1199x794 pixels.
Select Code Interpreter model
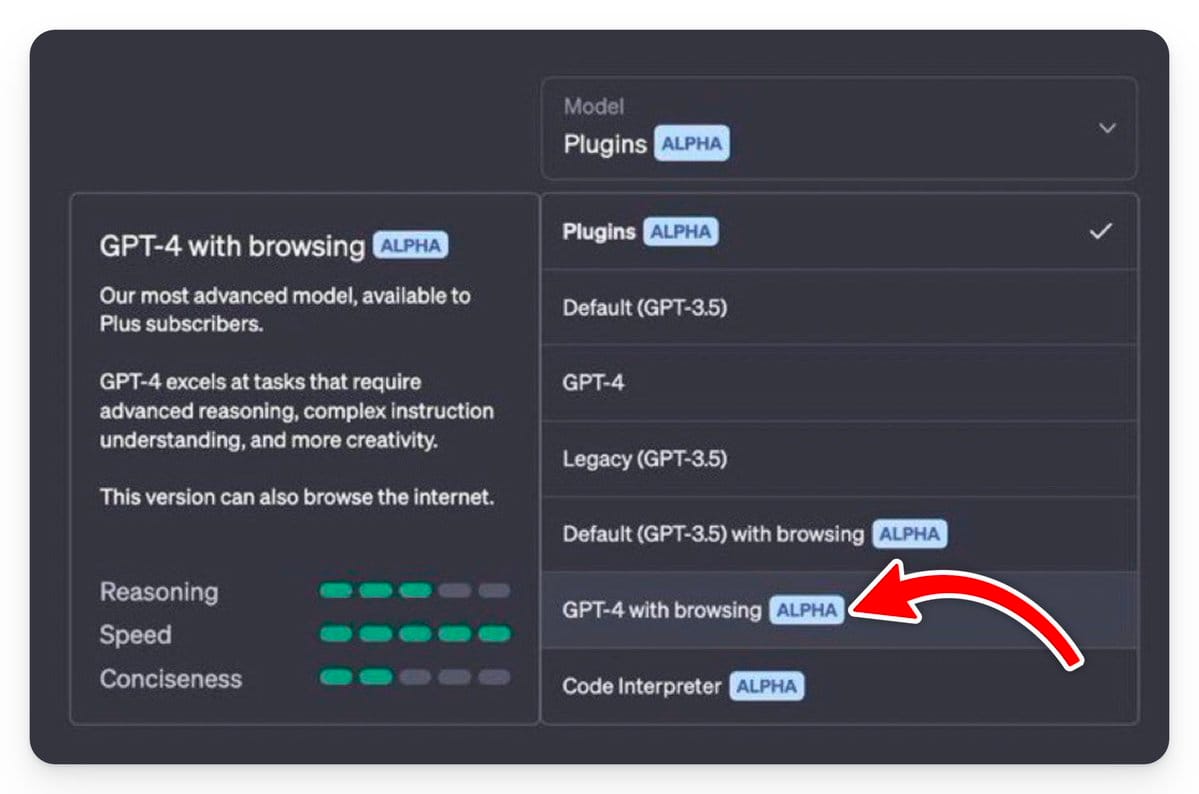pos(840,686)
